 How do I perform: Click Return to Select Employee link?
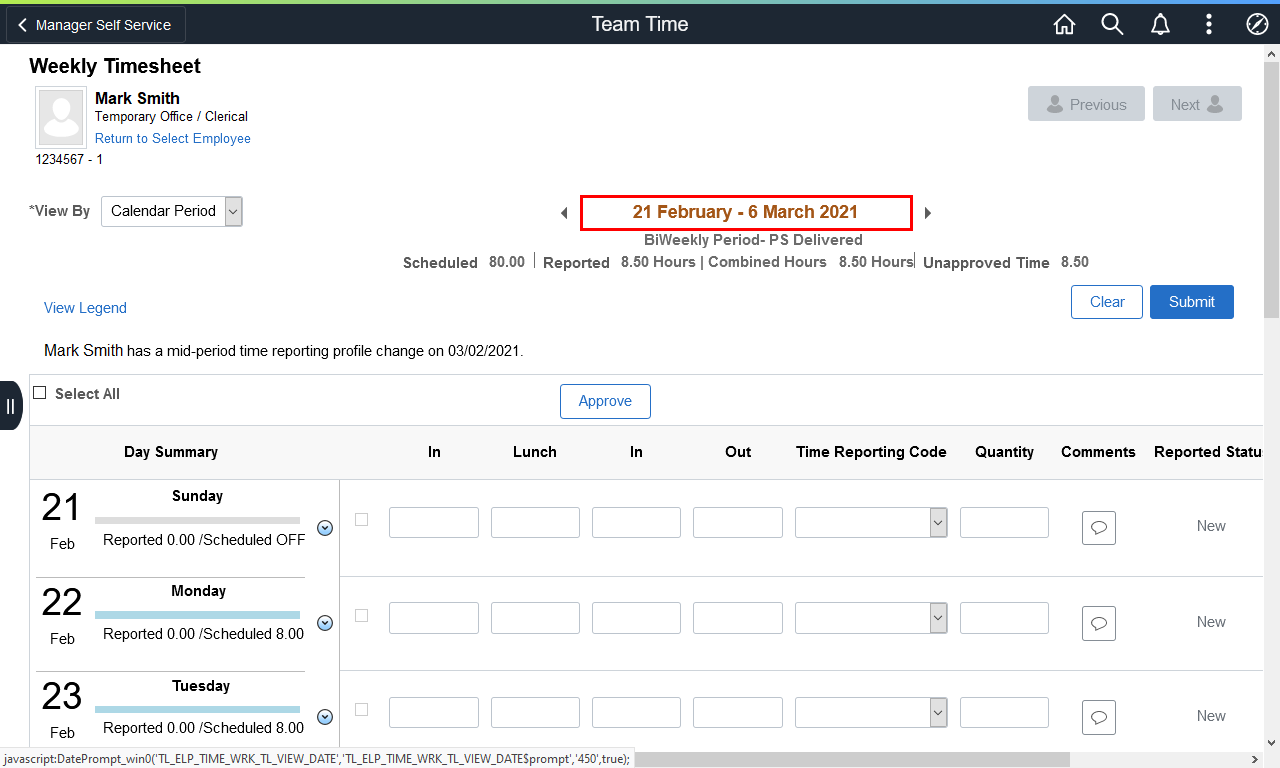pos(173,139)
